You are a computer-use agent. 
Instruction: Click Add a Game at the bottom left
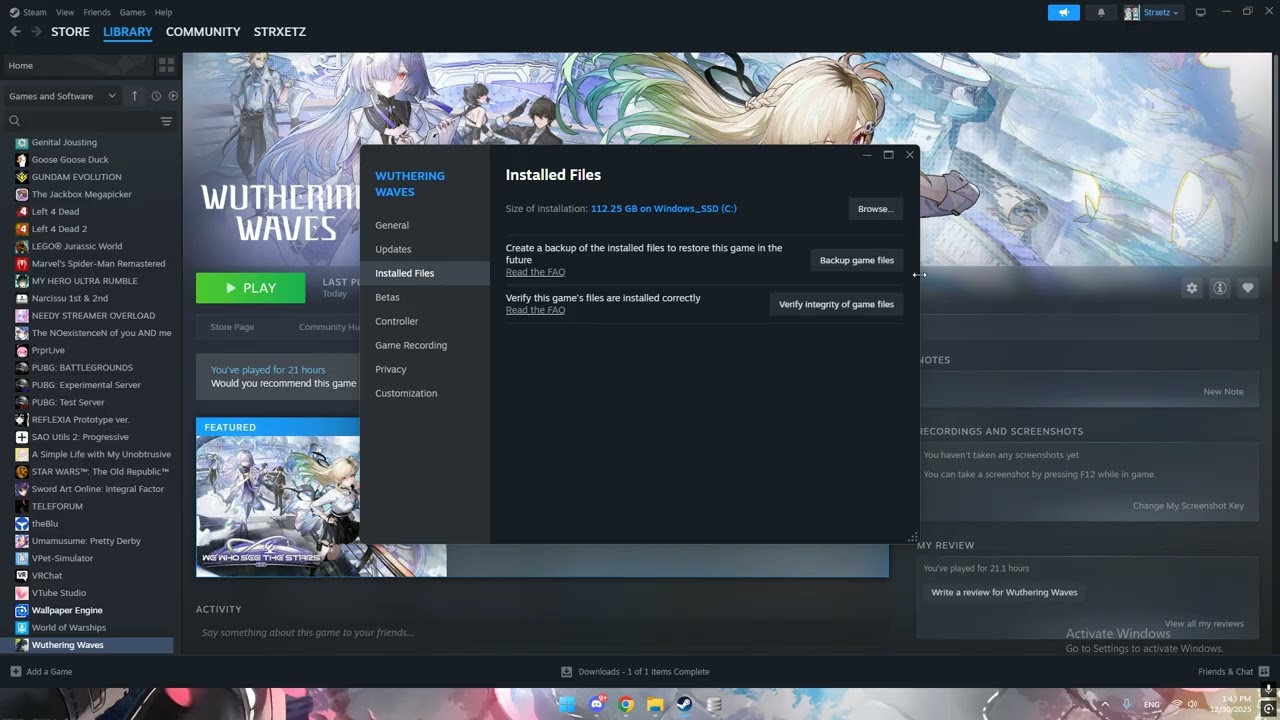(x=41, y=672)
